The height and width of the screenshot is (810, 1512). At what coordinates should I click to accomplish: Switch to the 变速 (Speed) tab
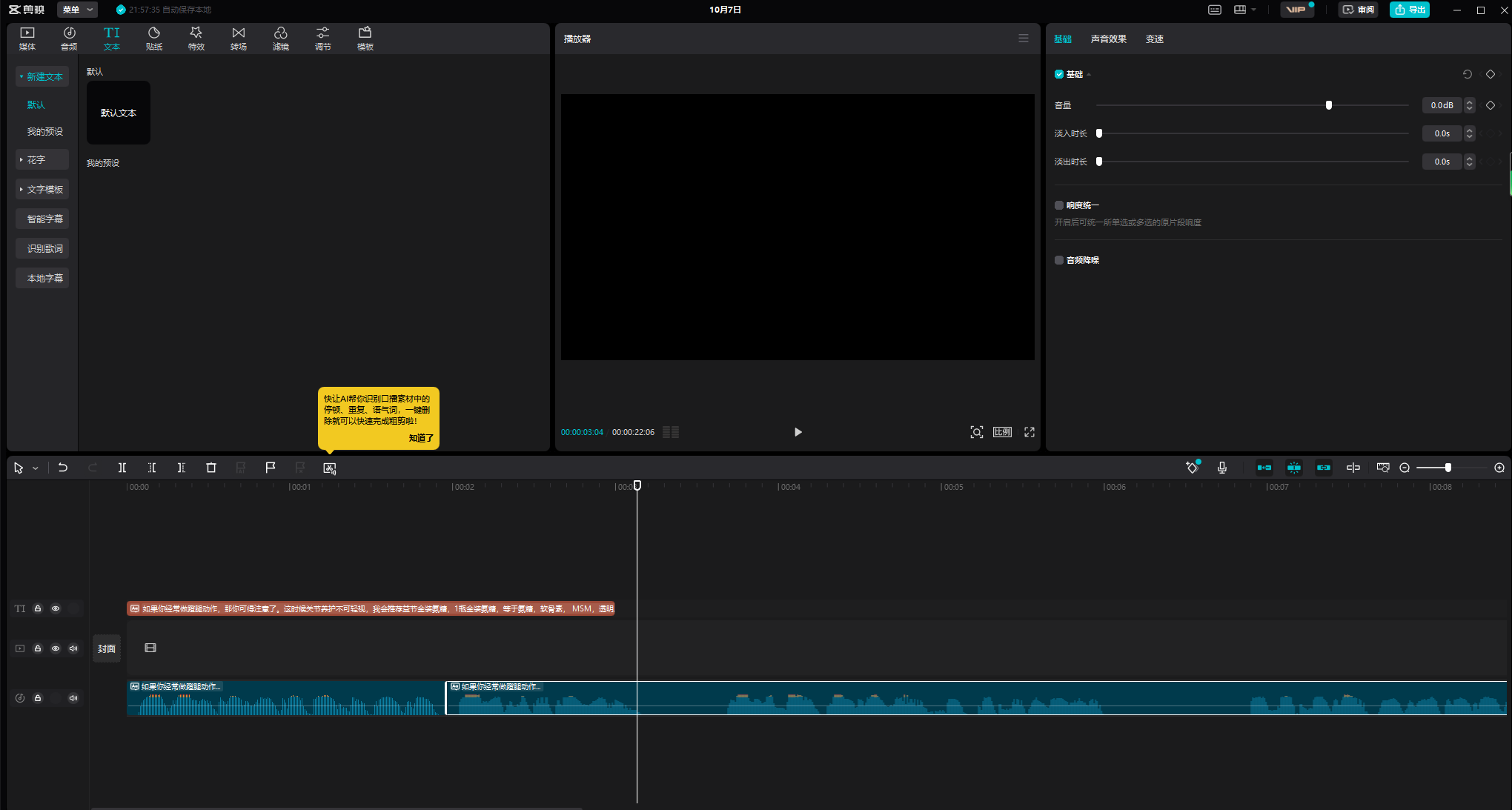point(1154,39)
